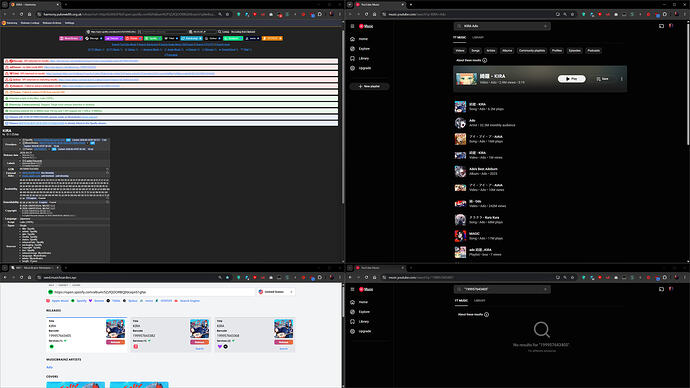Open Release Lookup in Harmony navigation
Viewport: 690px width, 388px height.
coord(30,23)
